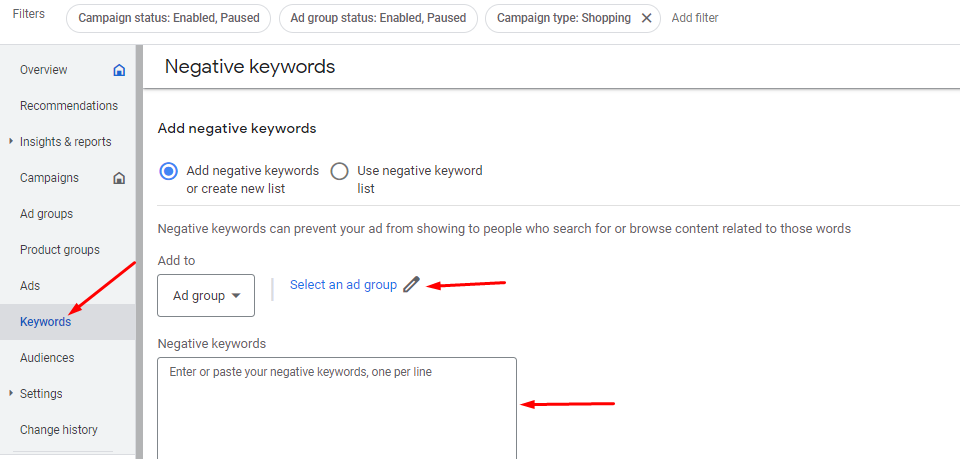960x459 pixels.
Task: Click the home icon beside Overview
Action: [120, 70]
